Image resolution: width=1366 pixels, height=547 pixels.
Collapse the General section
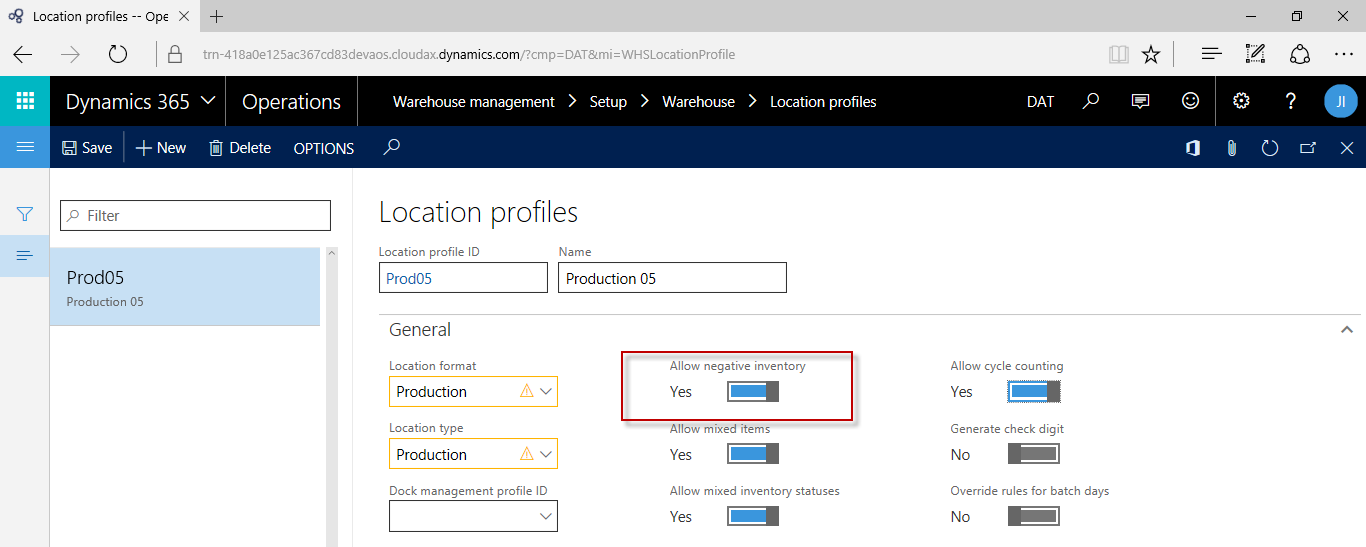(x=1347, y=329)
